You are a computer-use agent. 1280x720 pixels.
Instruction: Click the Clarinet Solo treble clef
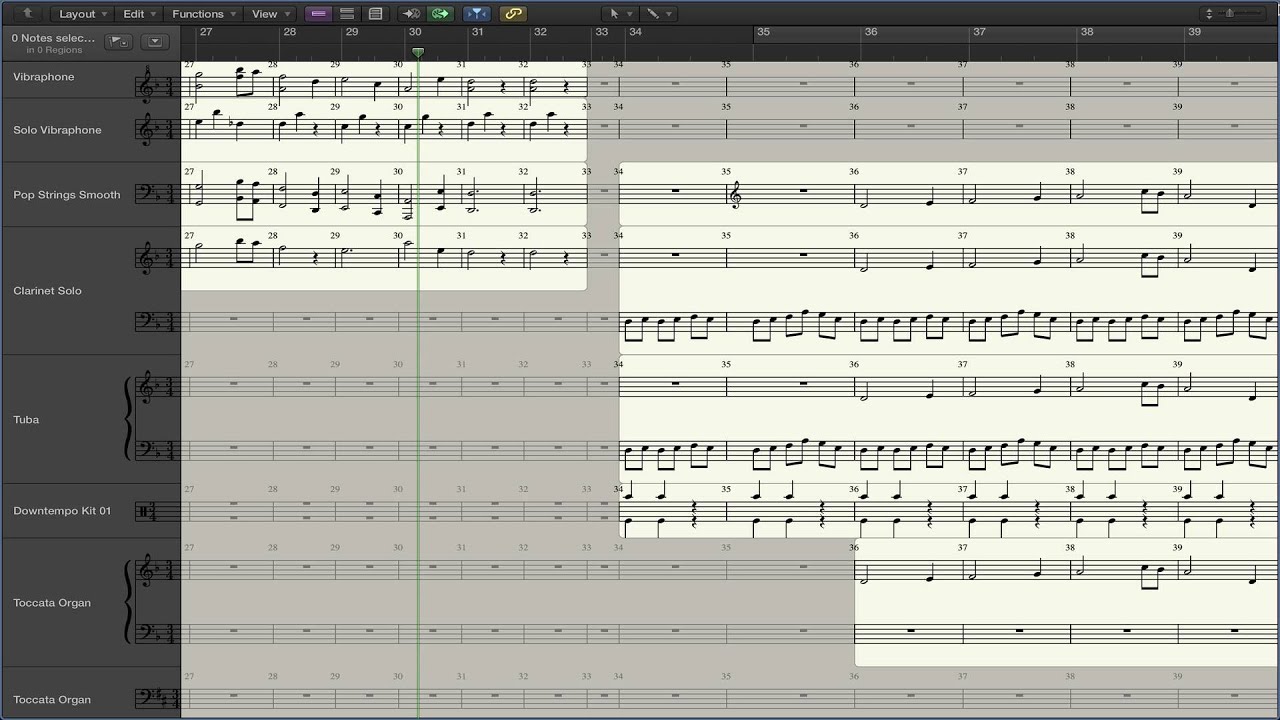tap(146, 257)
